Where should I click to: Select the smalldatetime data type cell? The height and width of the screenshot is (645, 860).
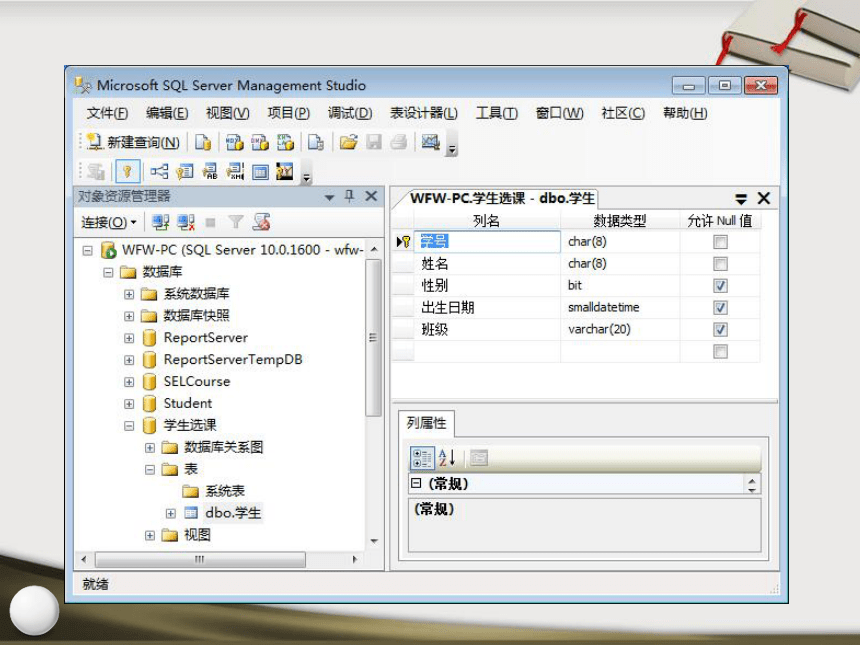click(620, 308)
